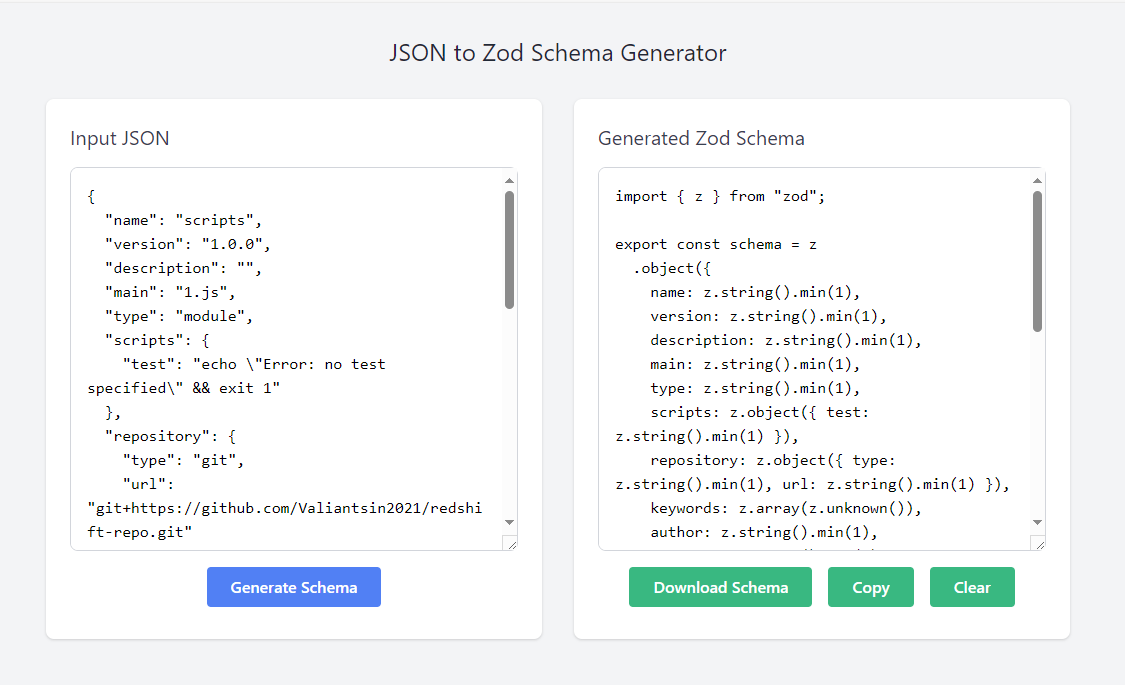Click the Generate Schema button
Screen dimensions: 1125x685
(293, 587)
